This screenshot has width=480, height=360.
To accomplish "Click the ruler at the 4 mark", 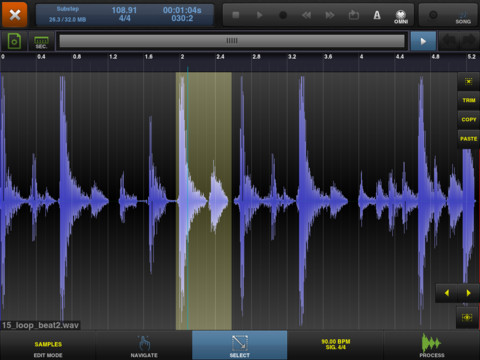I will (x=361, y=57).
